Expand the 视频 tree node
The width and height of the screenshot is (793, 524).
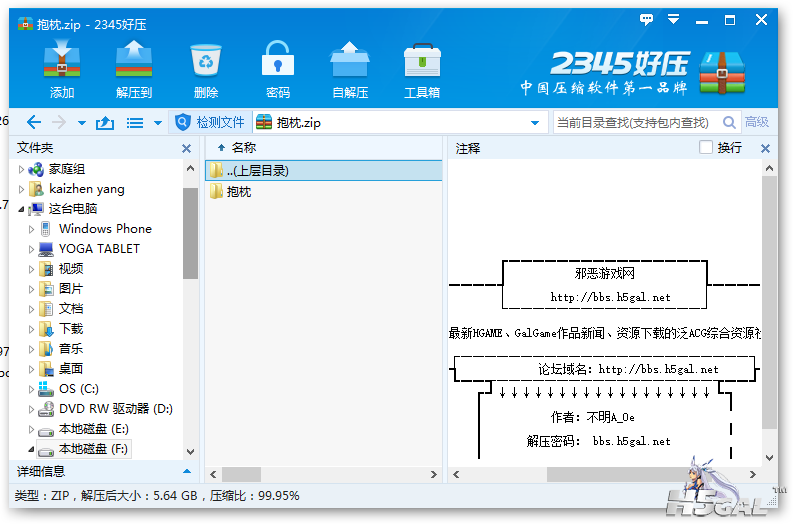31,269
